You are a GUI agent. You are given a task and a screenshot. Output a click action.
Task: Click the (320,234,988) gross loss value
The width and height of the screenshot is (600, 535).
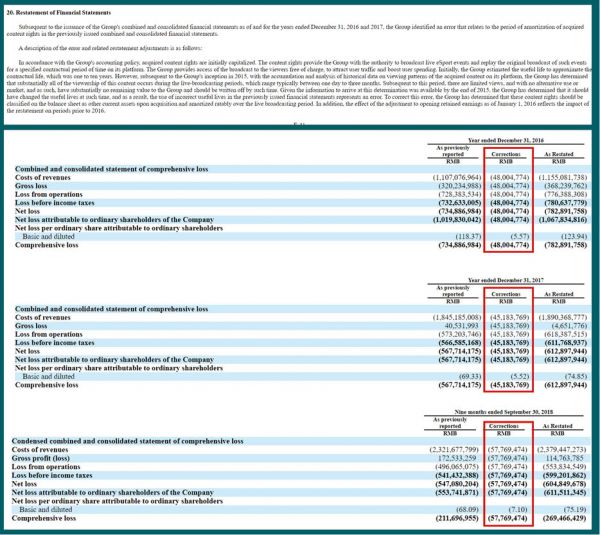[x=453, y=185]
